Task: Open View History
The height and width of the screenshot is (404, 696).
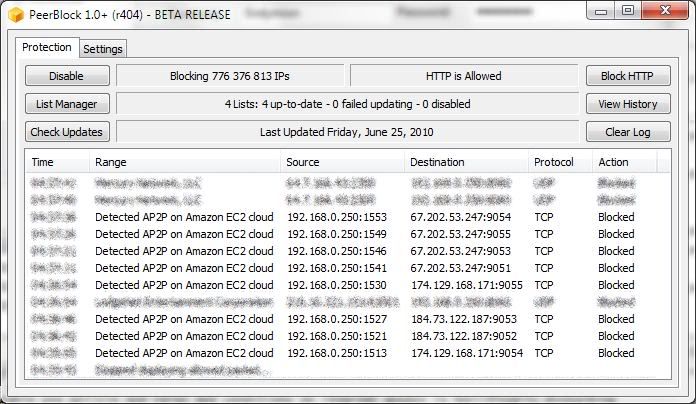Action: tap(628, 104)
